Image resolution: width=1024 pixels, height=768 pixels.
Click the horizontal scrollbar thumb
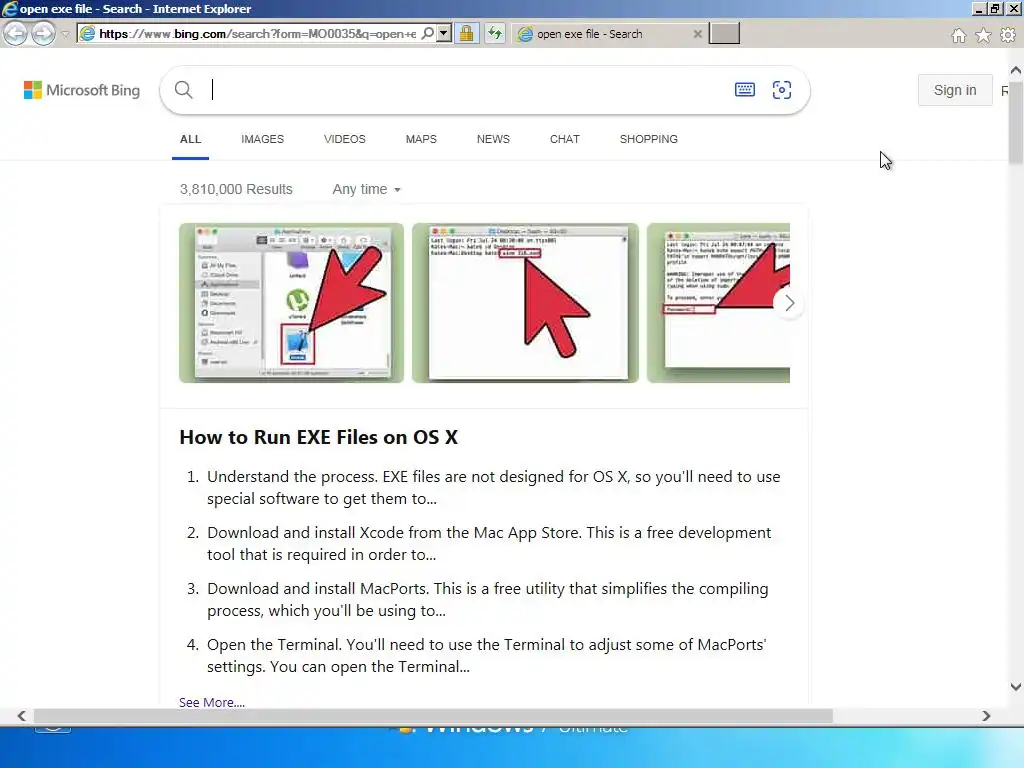[434, 716]
